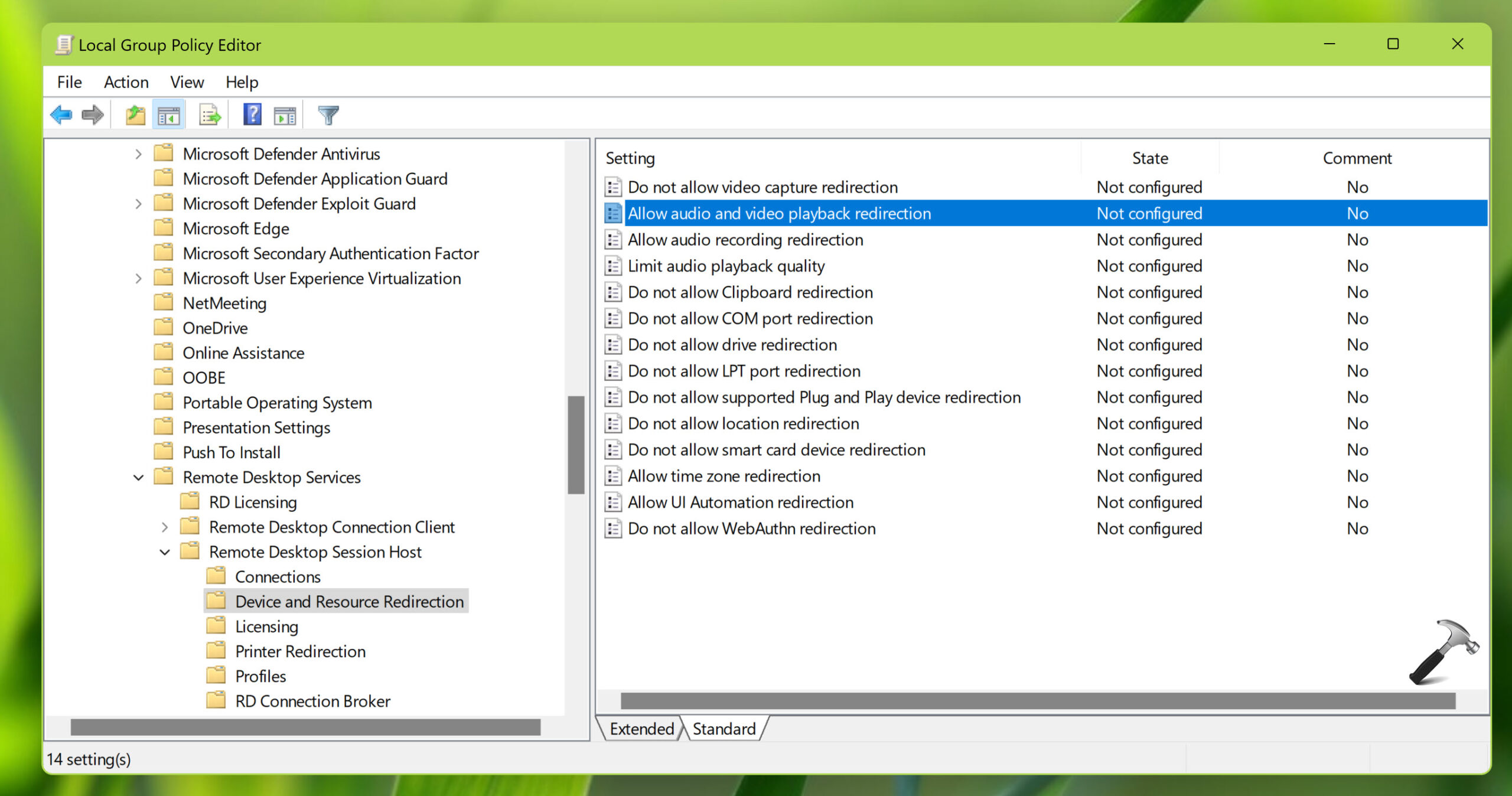Screen dimensions: 1512x796
Task: Open the Action menu
Action: coord(126,82)
